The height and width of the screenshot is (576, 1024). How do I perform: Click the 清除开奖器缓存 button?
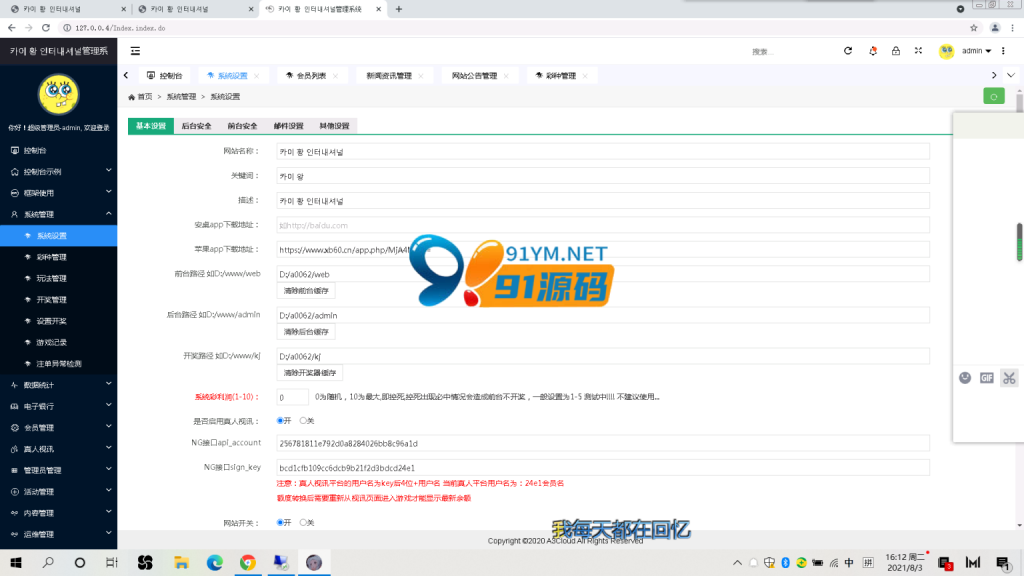point(310,373)
